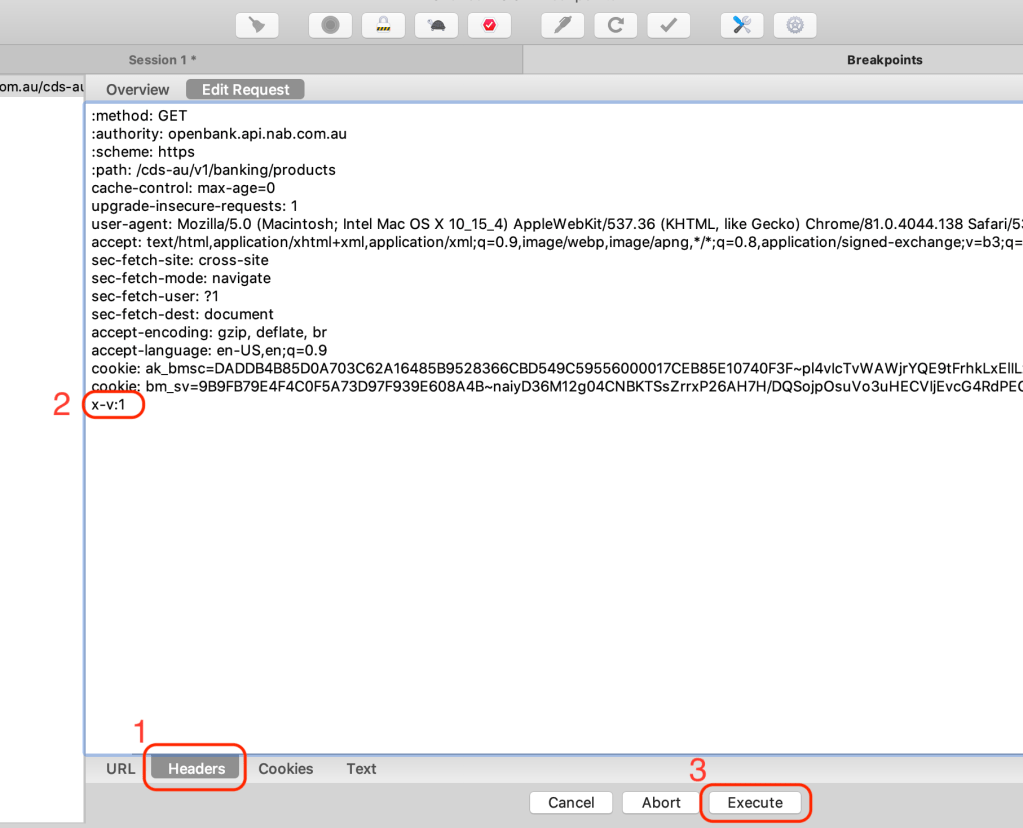Screen dimensions: 1023x828
Task: Compose a new request with pen icon
Action: pyautogui.click(x=563, y=25)
